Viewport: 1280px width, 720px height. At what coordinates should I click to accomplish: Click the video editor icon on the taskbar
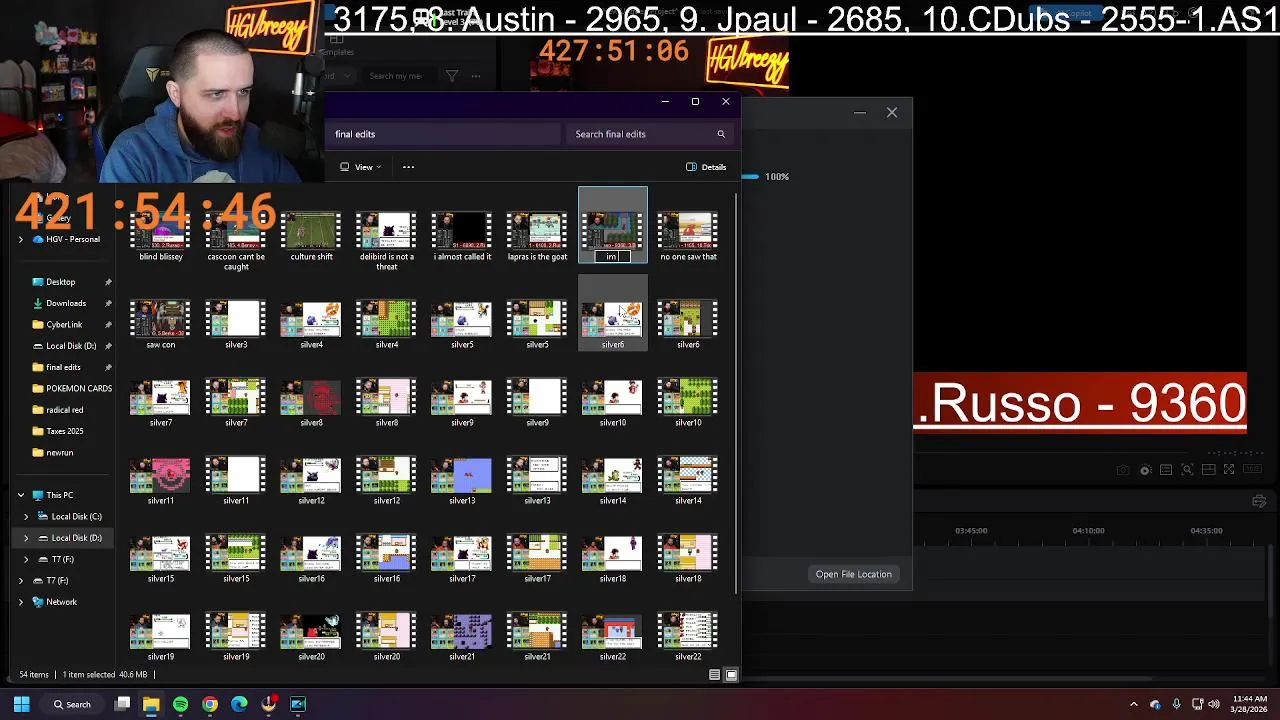pos(298,704)
